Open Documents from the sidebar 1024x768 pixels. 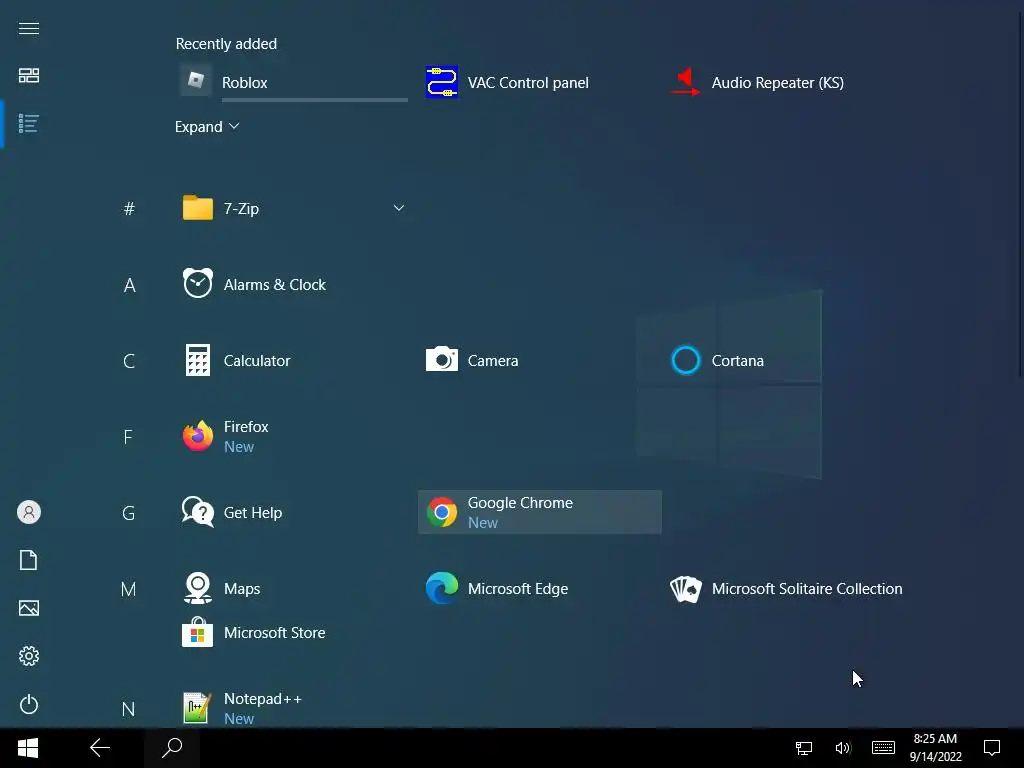tap(29, 560)
